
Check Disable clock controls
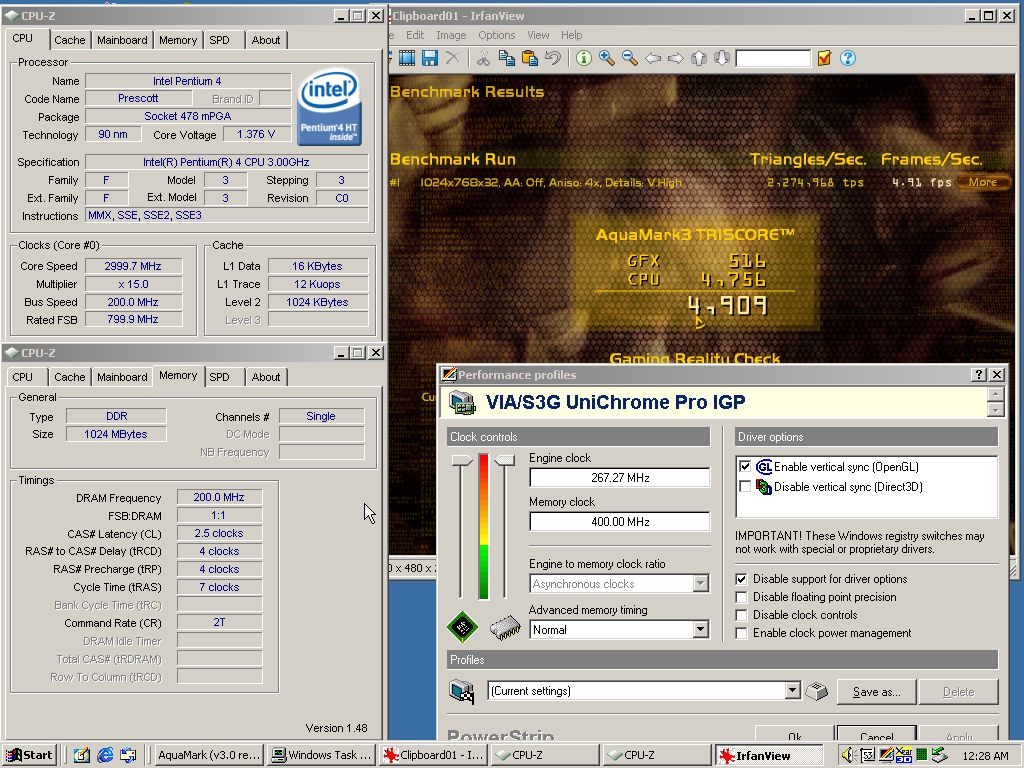coord(741,615)
